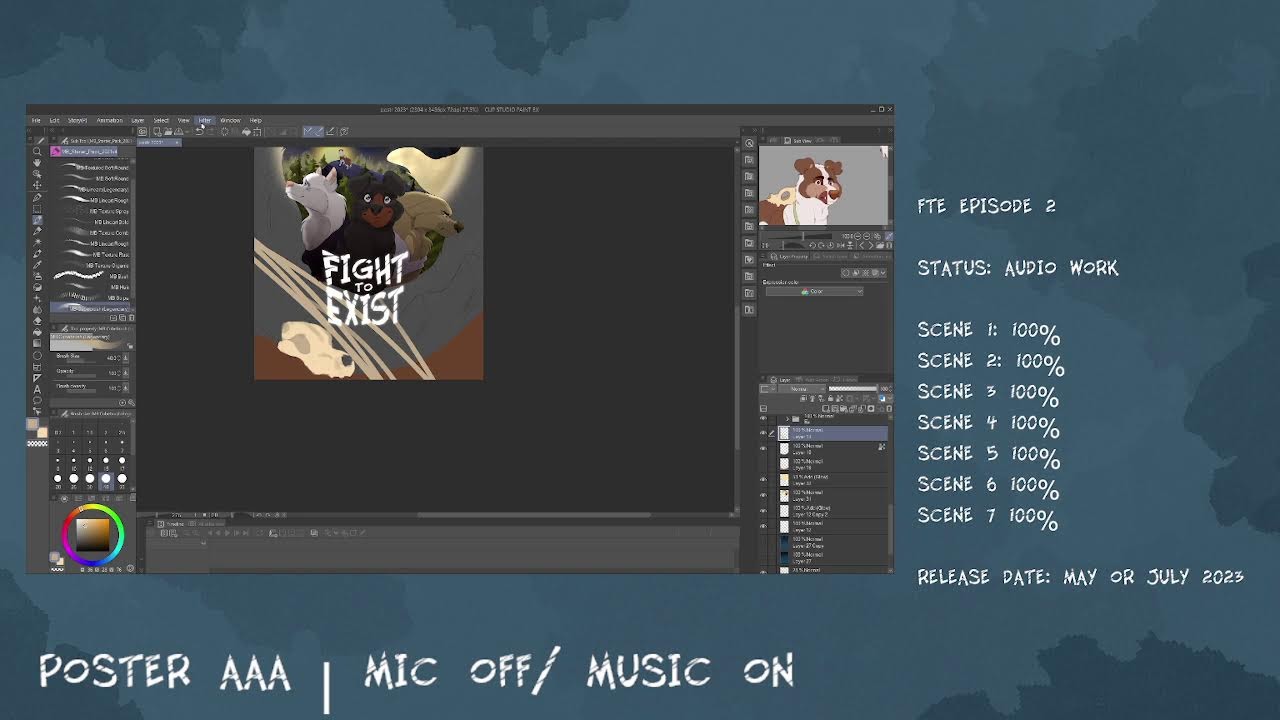
Task: Toggle visibility of Layer 31
Action: click(763, 495)
